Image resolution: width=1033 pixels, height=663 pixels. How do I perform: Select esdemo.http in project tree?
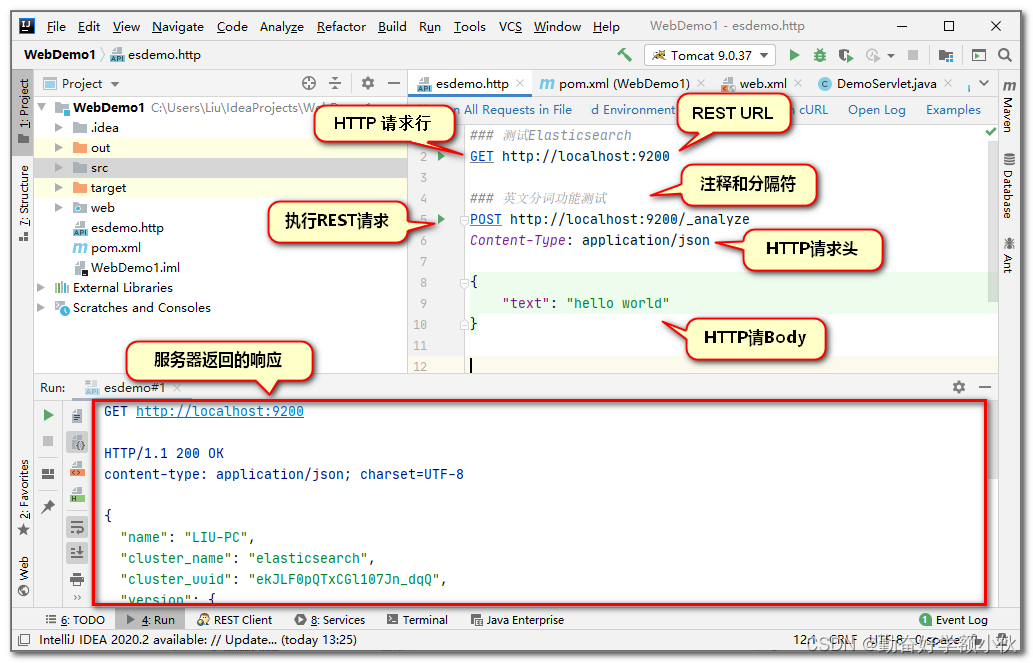coord(127,227)
